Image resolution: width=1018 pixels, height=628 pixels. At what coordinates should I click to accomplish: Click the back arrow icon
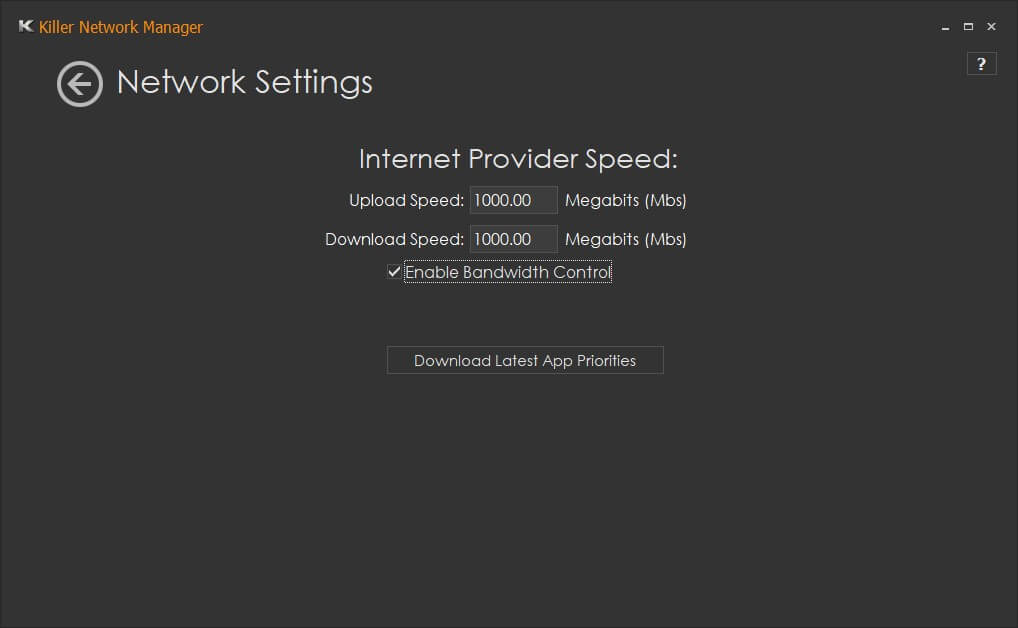[x=79, y=84]
